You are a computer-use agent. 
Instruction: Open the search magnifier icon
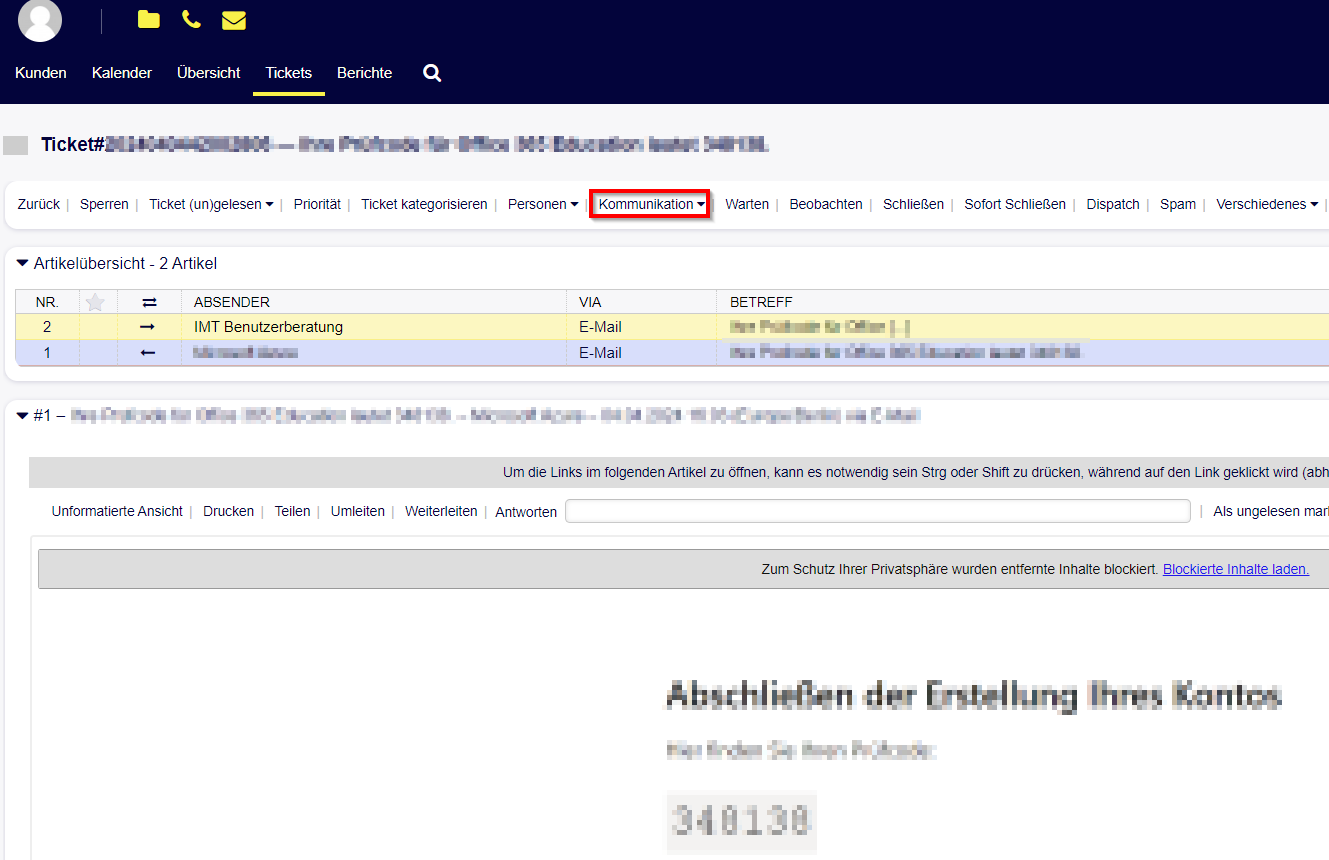click(432, 73)
